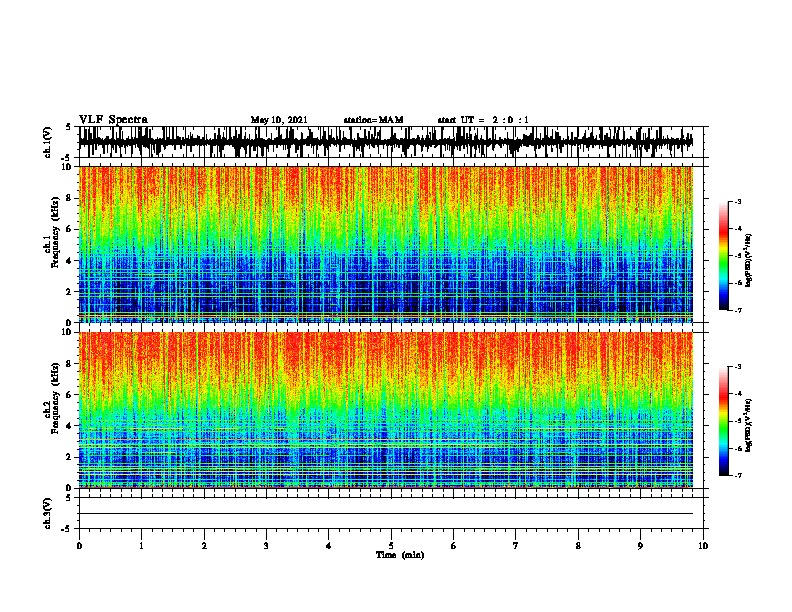Click the "4" kHz tick label on ch.1 axis
This screenshot has height=612, width=792.
click(69, 261)
